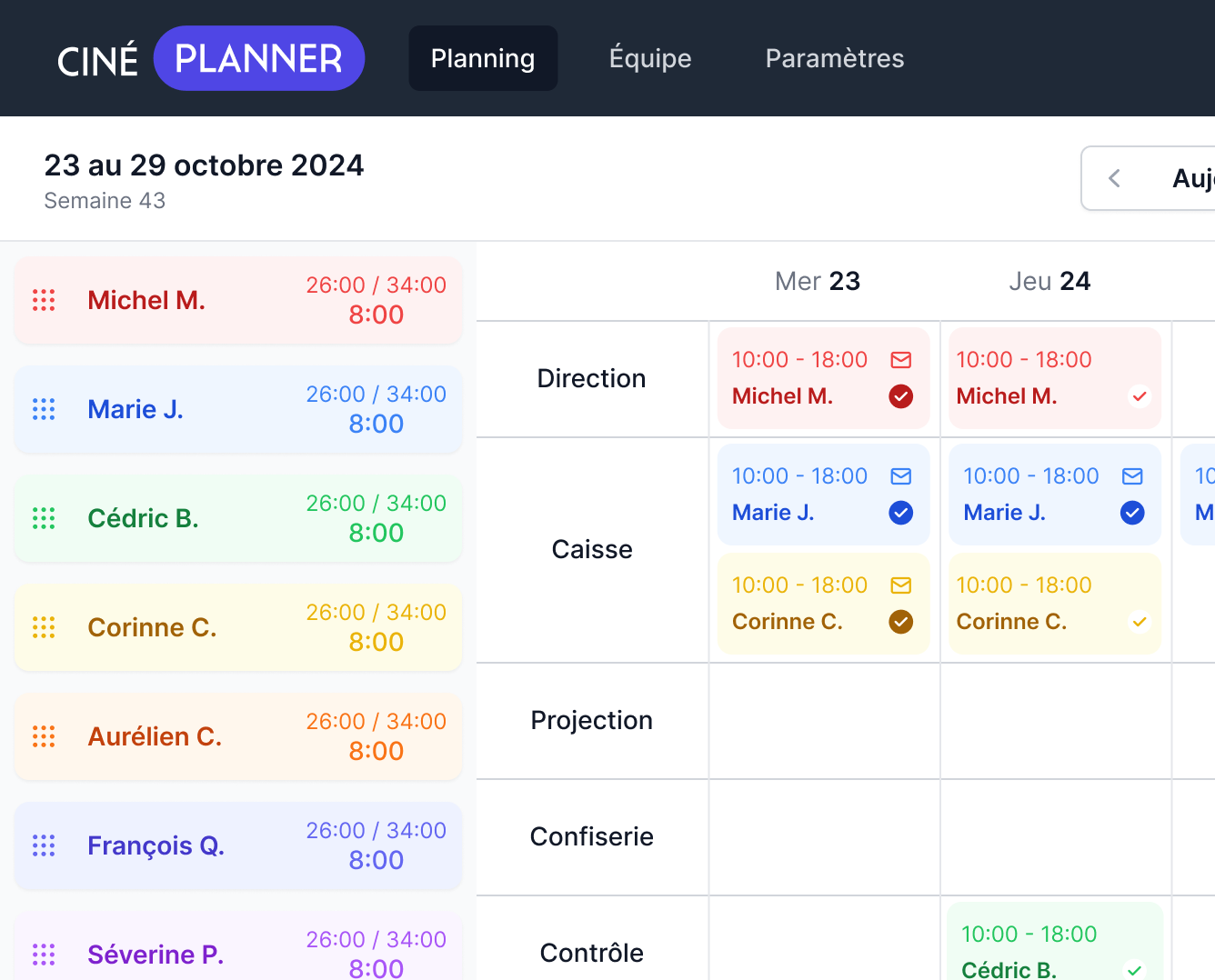Click envelope icon on Marie J. Thursday shift

tap(1132, 476)
